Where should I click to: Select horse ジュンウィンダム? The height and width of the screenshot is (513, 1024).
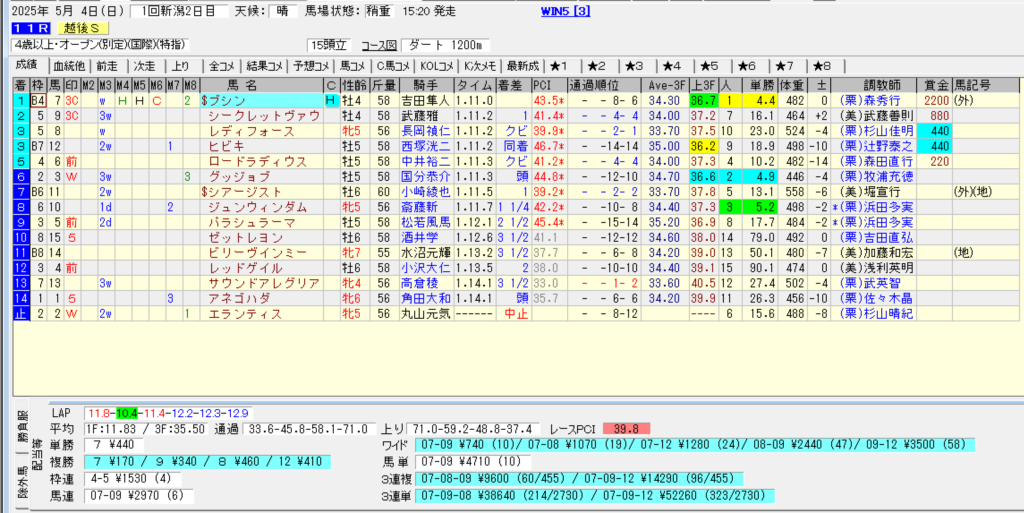click(x=257, y=207)
